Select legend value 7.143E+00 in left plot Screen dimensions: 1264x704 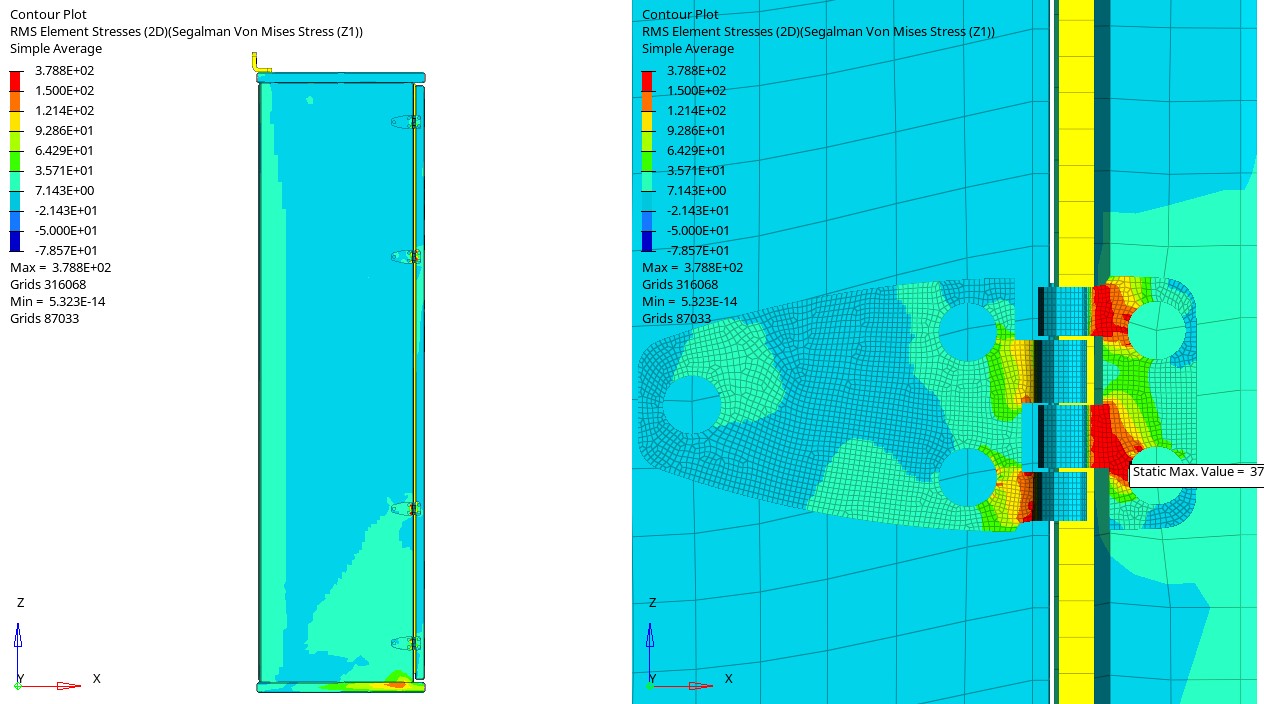tap(64, 191)
